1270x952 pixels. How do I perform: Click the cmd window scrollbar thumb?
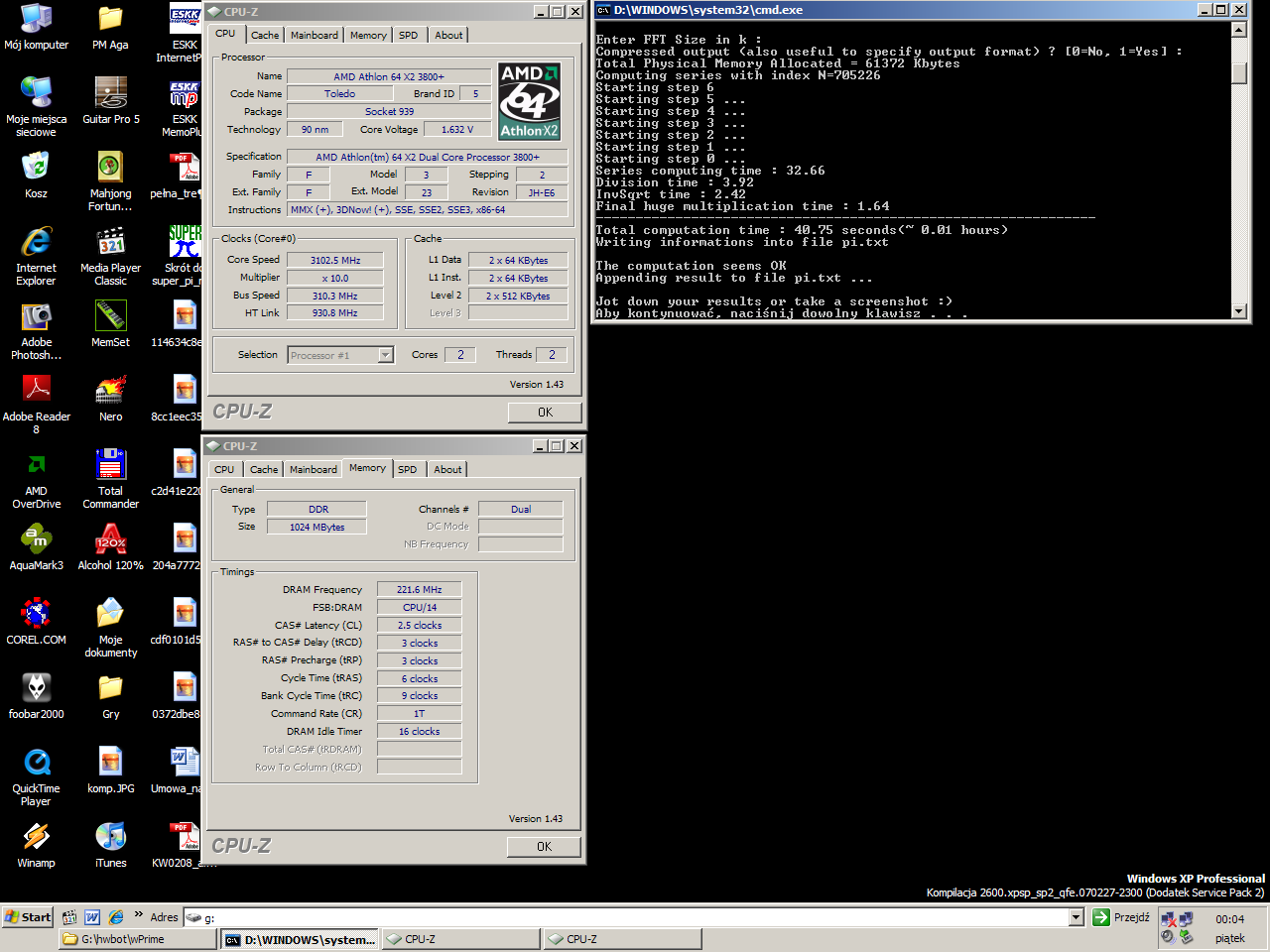[x=1238, y=74]
